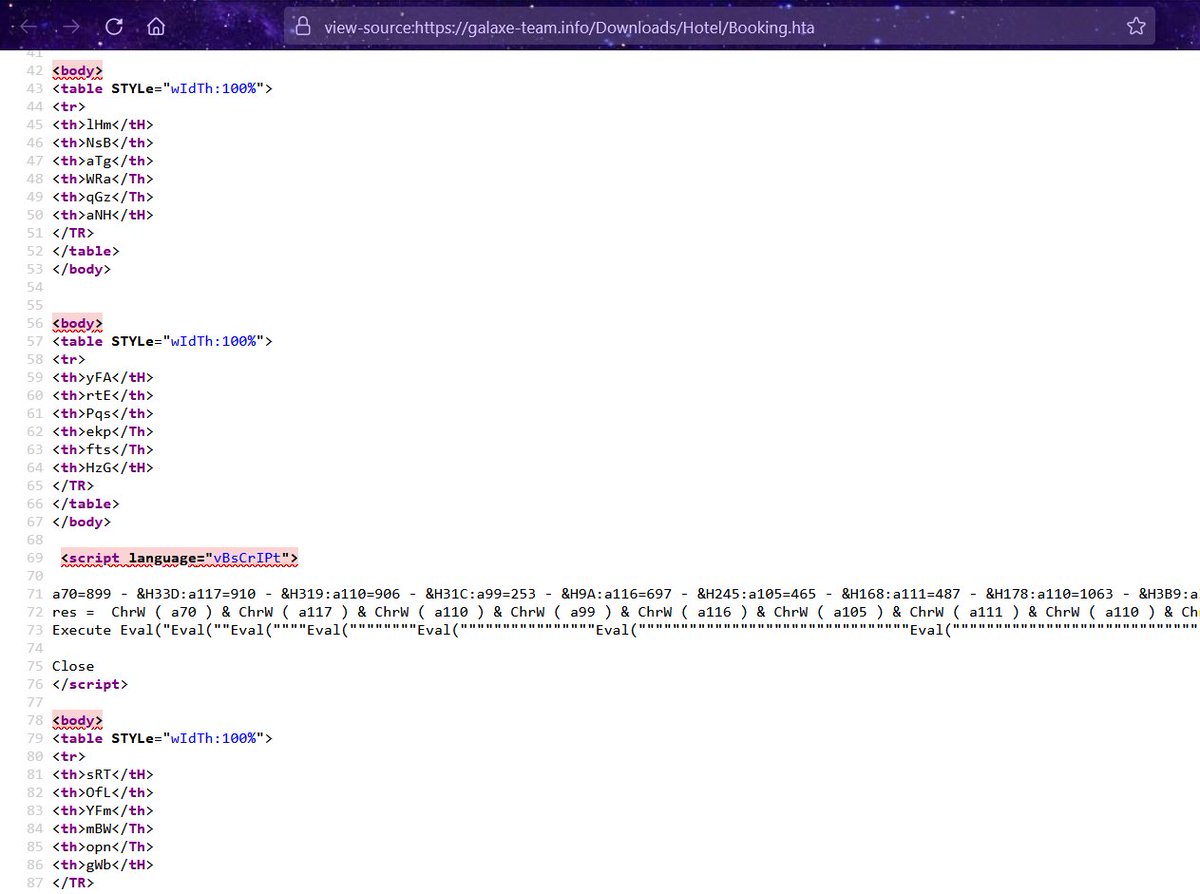Click the </TR> tag on line 65
The image size is (1200, 894).
point(73,486)
